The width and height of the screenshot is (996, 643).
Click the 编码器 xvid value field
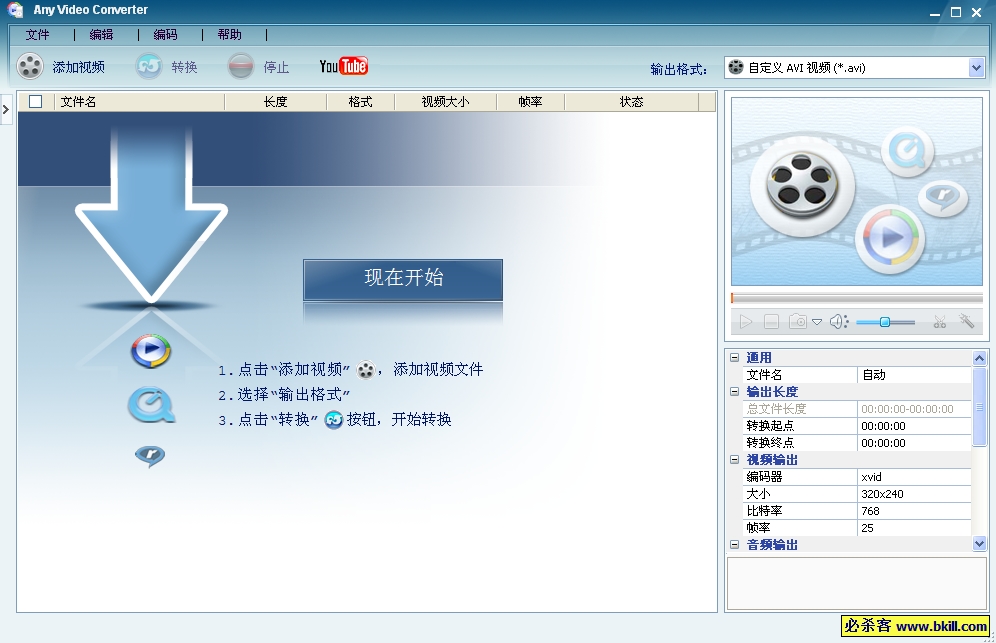point(914,477)
